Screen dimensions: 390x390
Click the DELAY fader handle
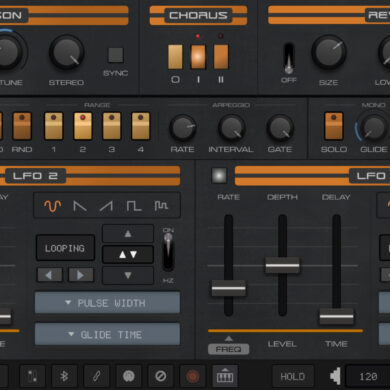(336, 316)
